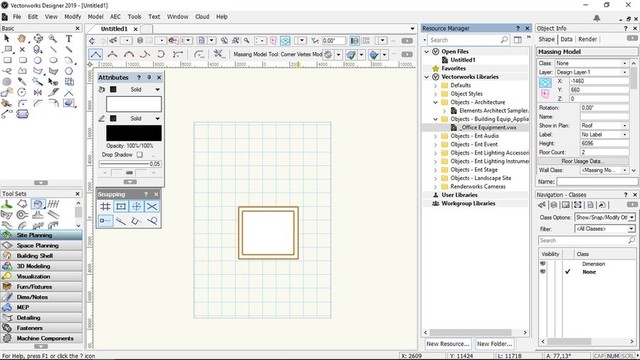
Task: Select the Rectangle tool in Basic palette
Action: click(x=7, y=60)
